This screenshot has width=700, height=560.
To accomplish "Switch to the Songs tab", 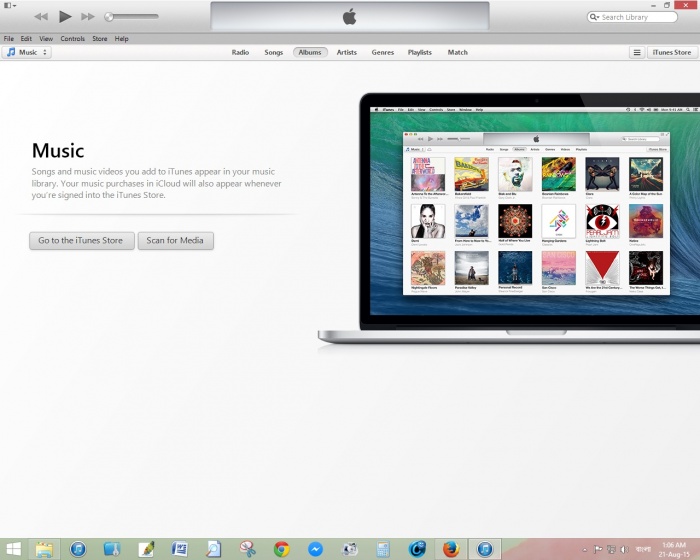I will (274, 52).
